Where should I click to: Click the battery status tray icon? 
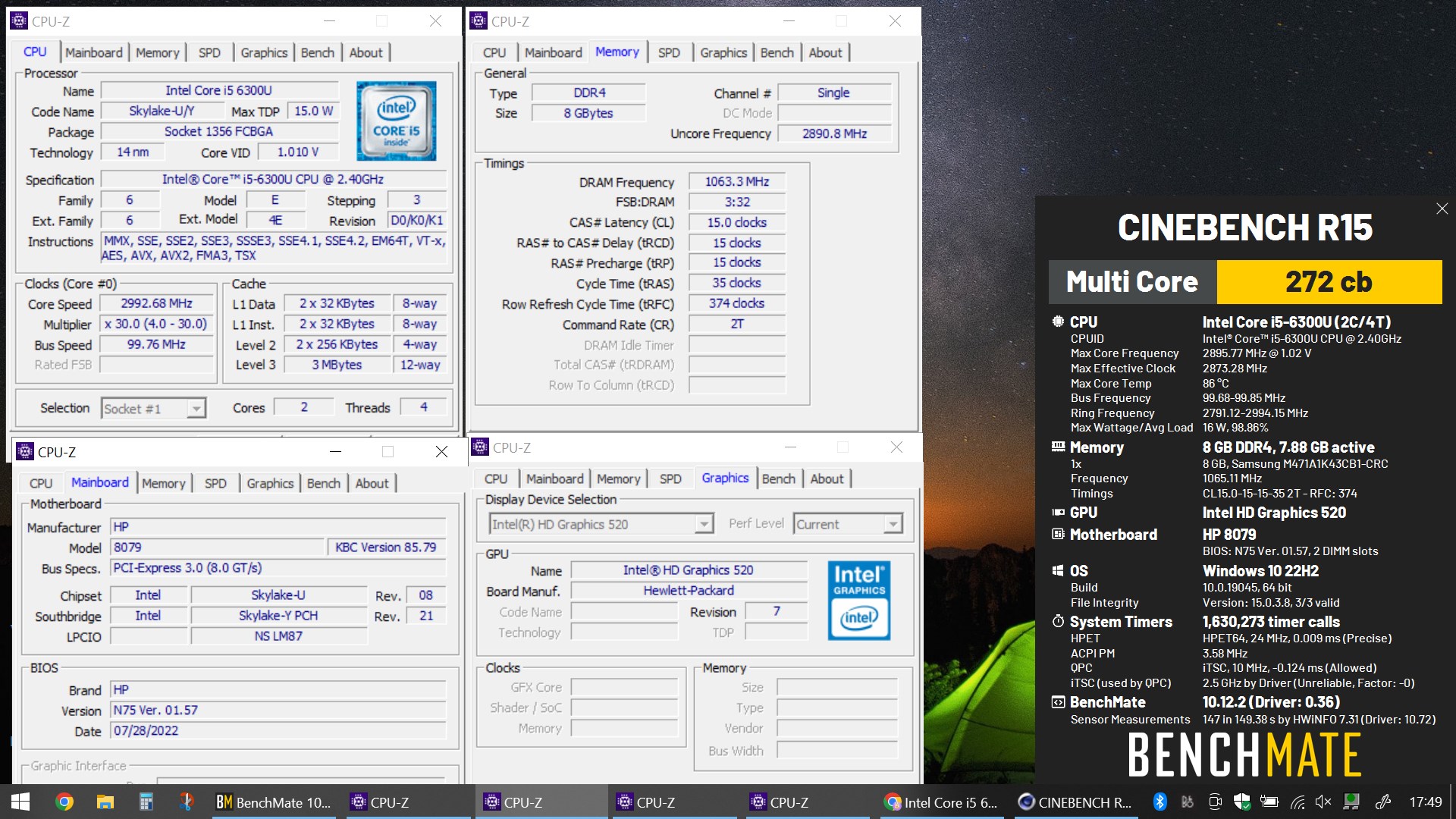click(x=1269, y=802)
